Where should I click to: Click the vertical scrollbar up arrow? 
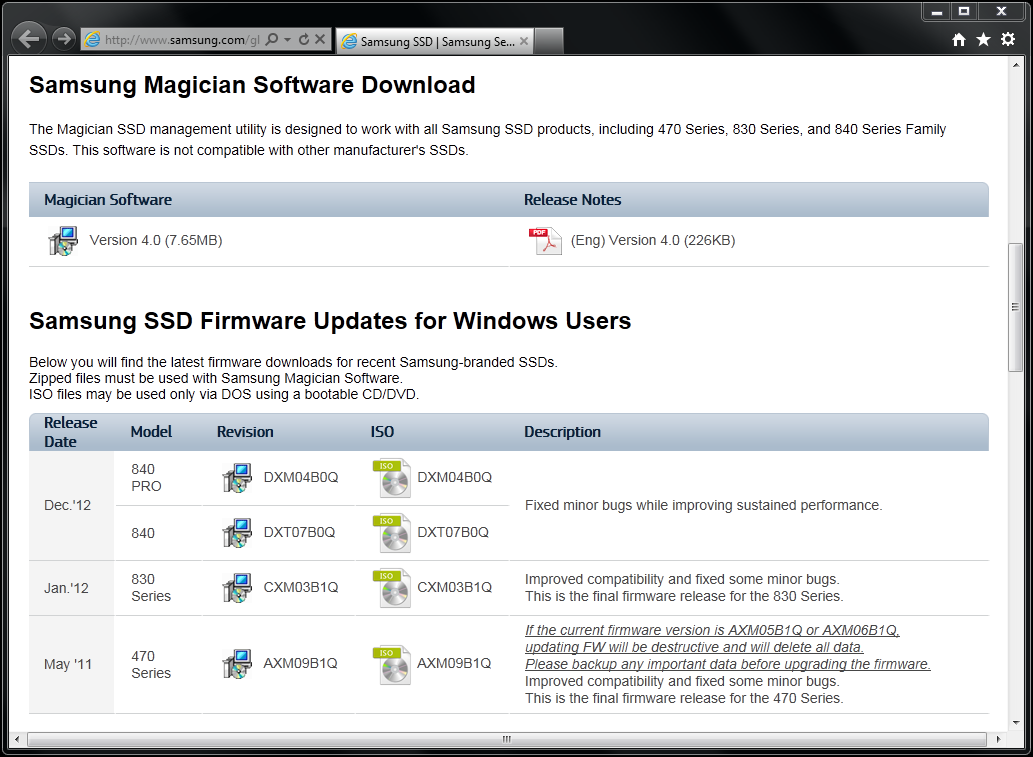[x=1015, y=65]
